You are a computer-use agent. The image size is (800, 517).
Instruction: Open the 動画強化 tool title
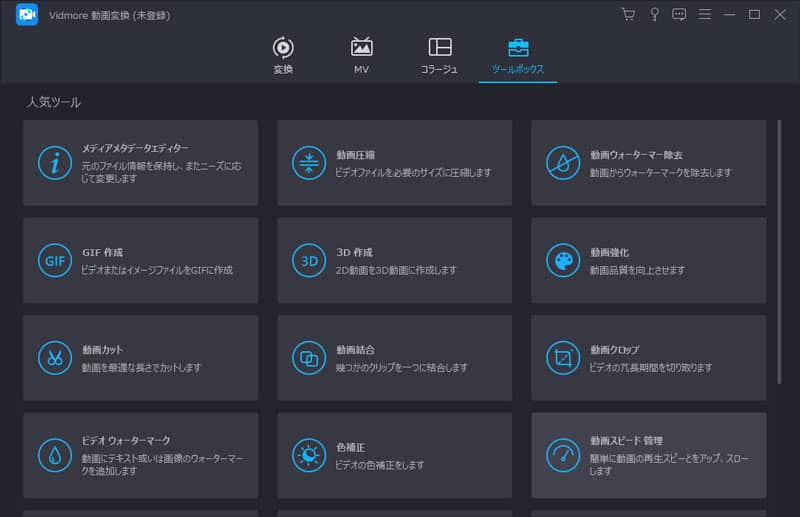609,252
